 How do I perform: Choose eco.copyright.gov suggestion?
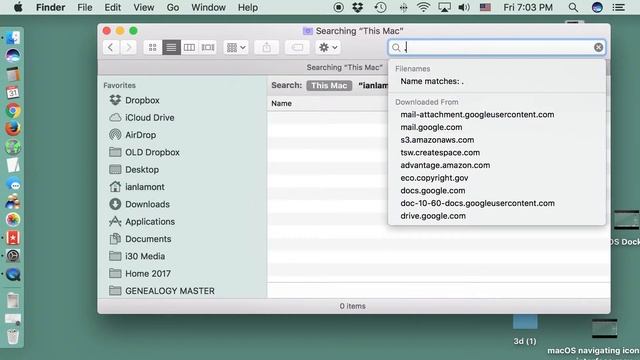tap(497, 178)
